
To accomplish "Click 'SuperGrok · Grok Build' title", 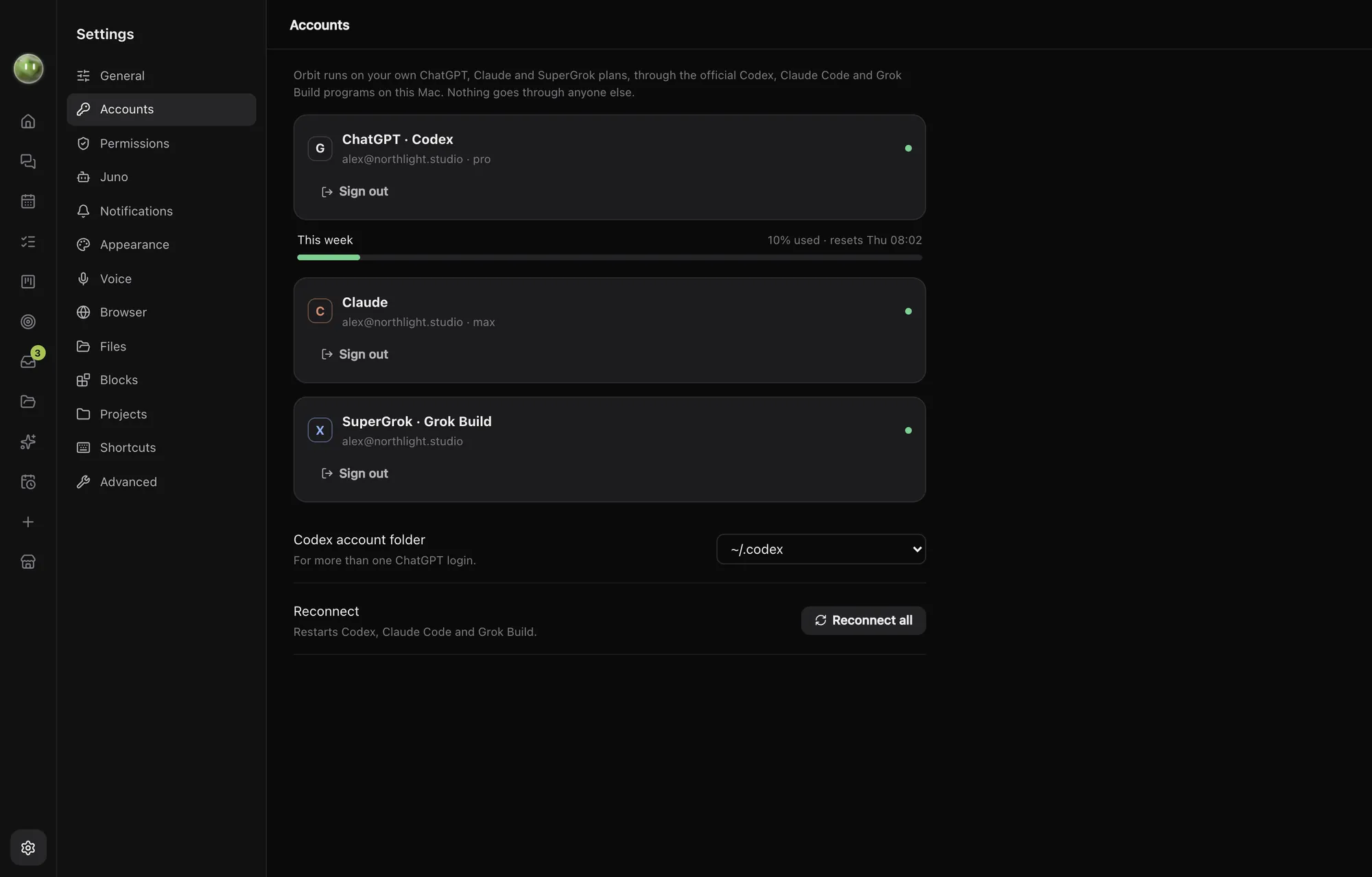I will pos(416,421).
